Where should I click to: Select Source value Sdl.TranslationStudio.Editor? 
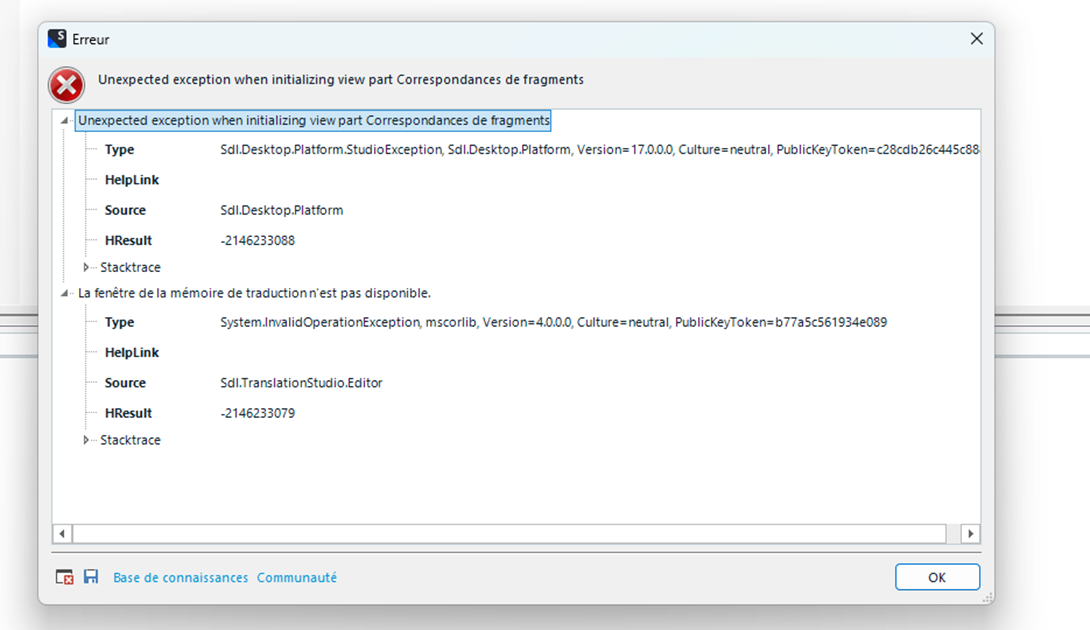tap(301, 383)
